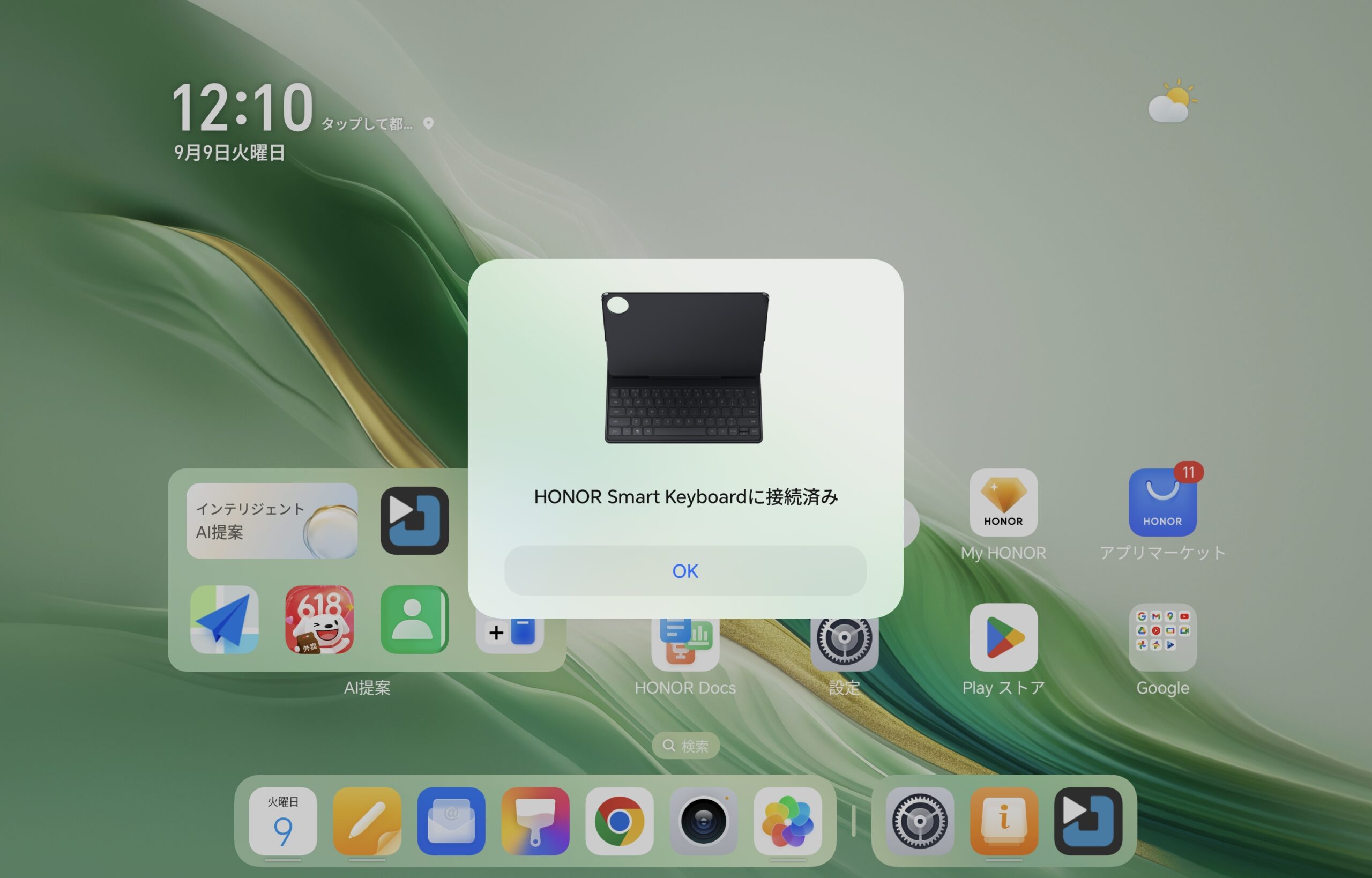Open the Email app in dock
The width and height of the screenshot is (1372, 878).
pyautogui.click(x=451, y=821)
